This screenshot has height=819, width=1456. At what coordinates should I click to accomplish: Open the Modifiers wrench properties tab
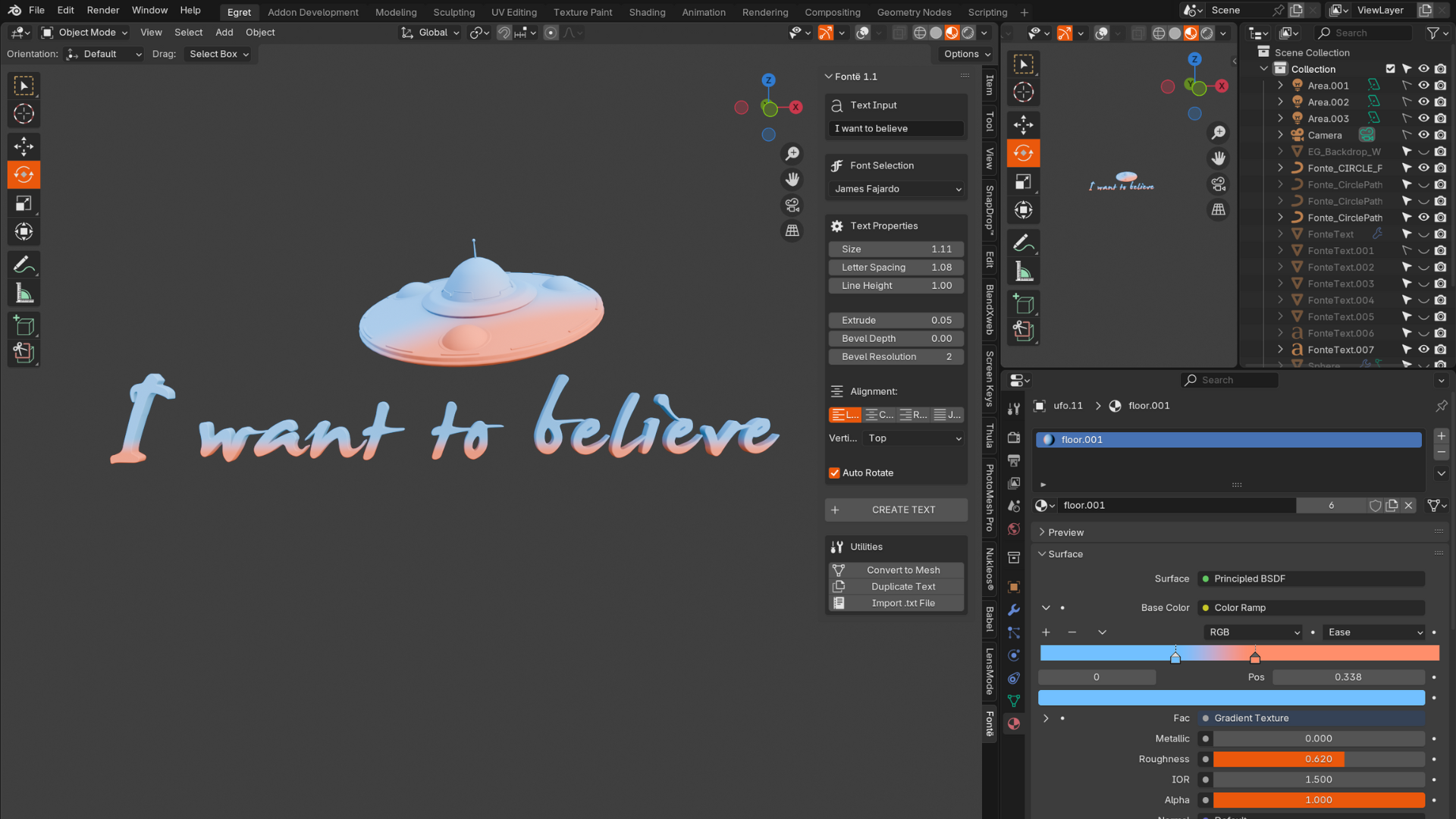pyautogui.click(x=1014, y=610)
